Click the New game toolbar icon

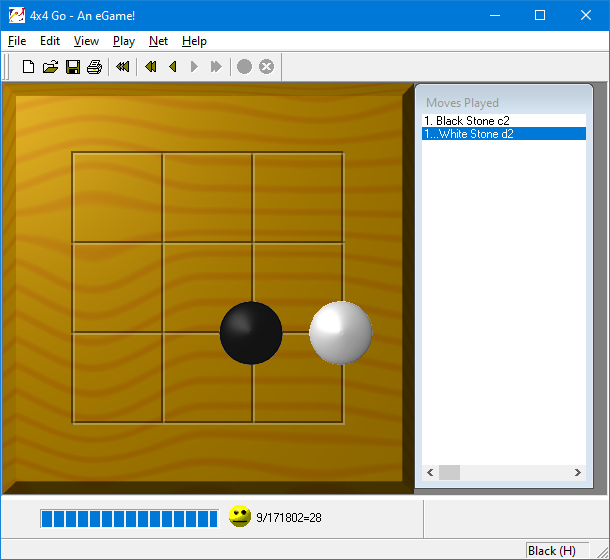point(28,67)
